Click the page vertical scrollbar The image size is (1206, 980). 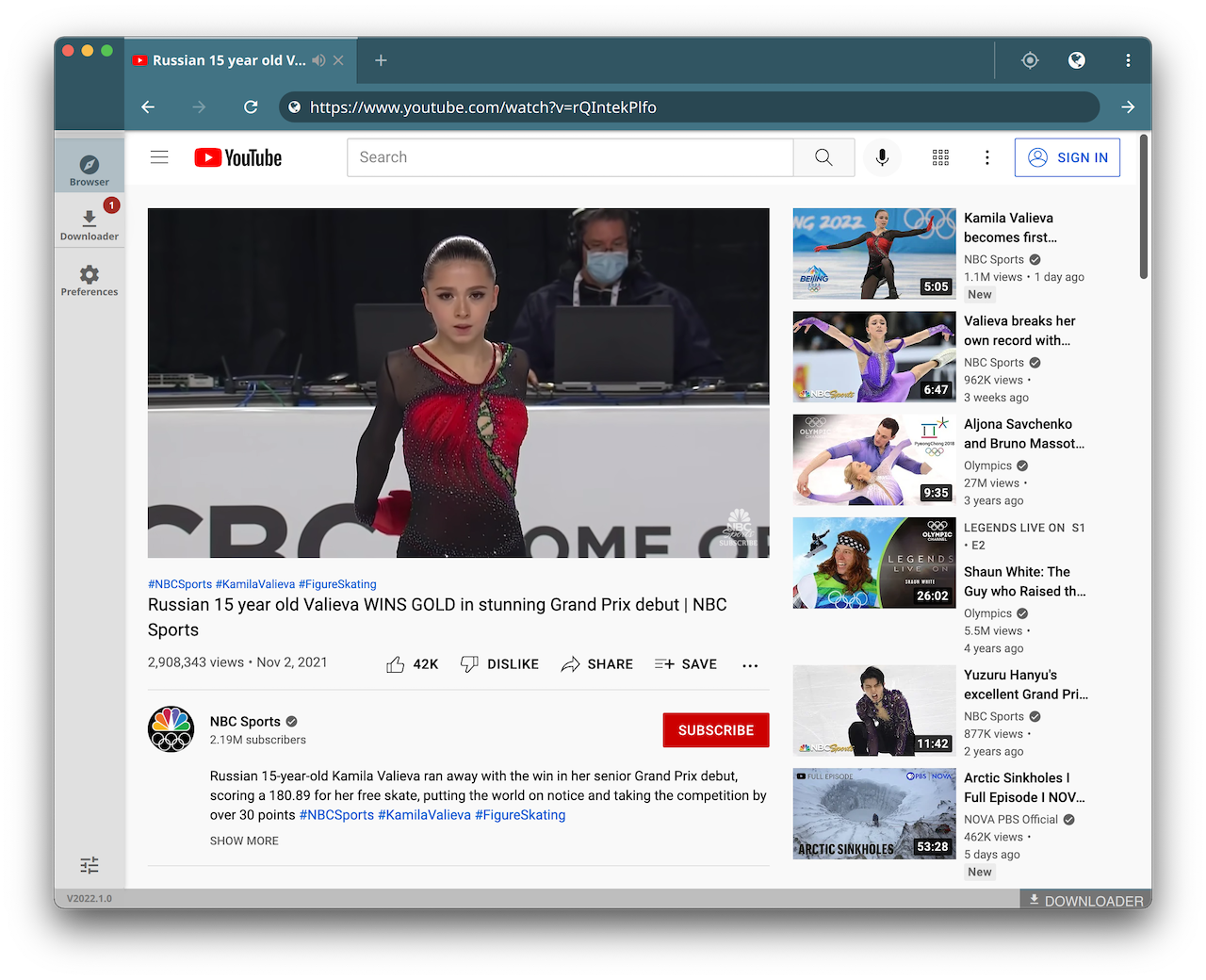click(1144, 206)
